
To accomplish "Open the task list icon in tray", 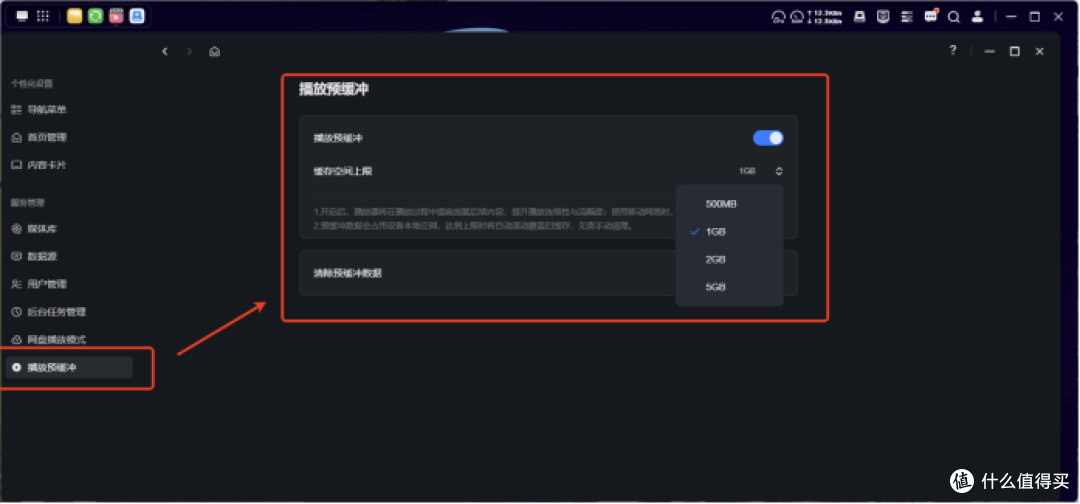I will pos(907,17).
